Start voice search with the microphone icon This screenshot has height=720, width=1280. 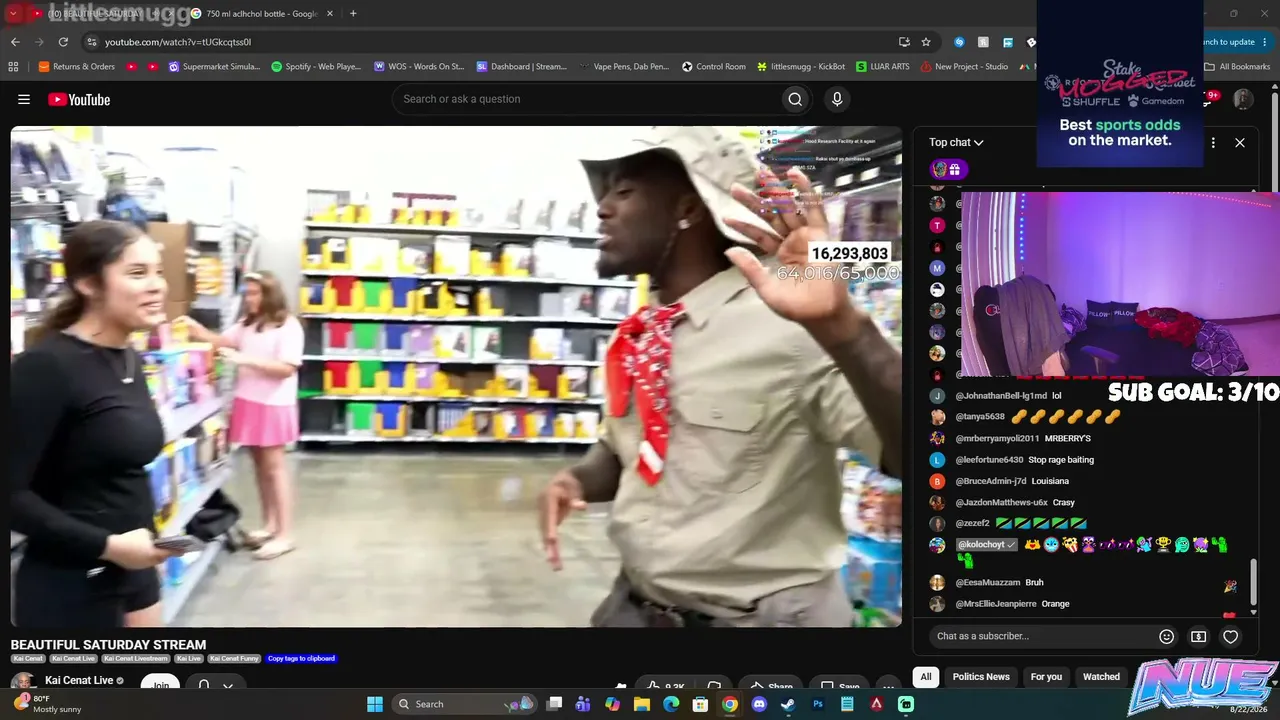tap(837, 99)
